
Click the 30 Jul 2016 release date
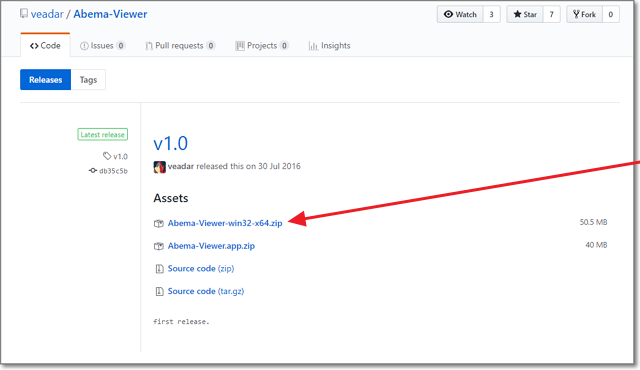pos(279,166)
